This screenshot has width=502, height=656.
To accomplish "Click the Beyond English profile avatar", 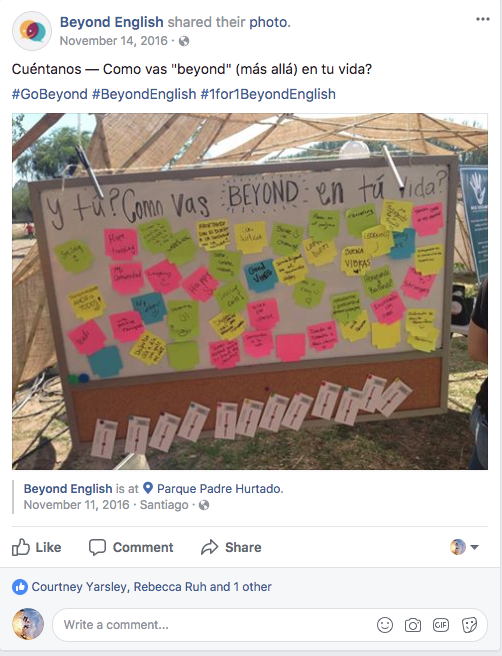I will click(32, 31).
